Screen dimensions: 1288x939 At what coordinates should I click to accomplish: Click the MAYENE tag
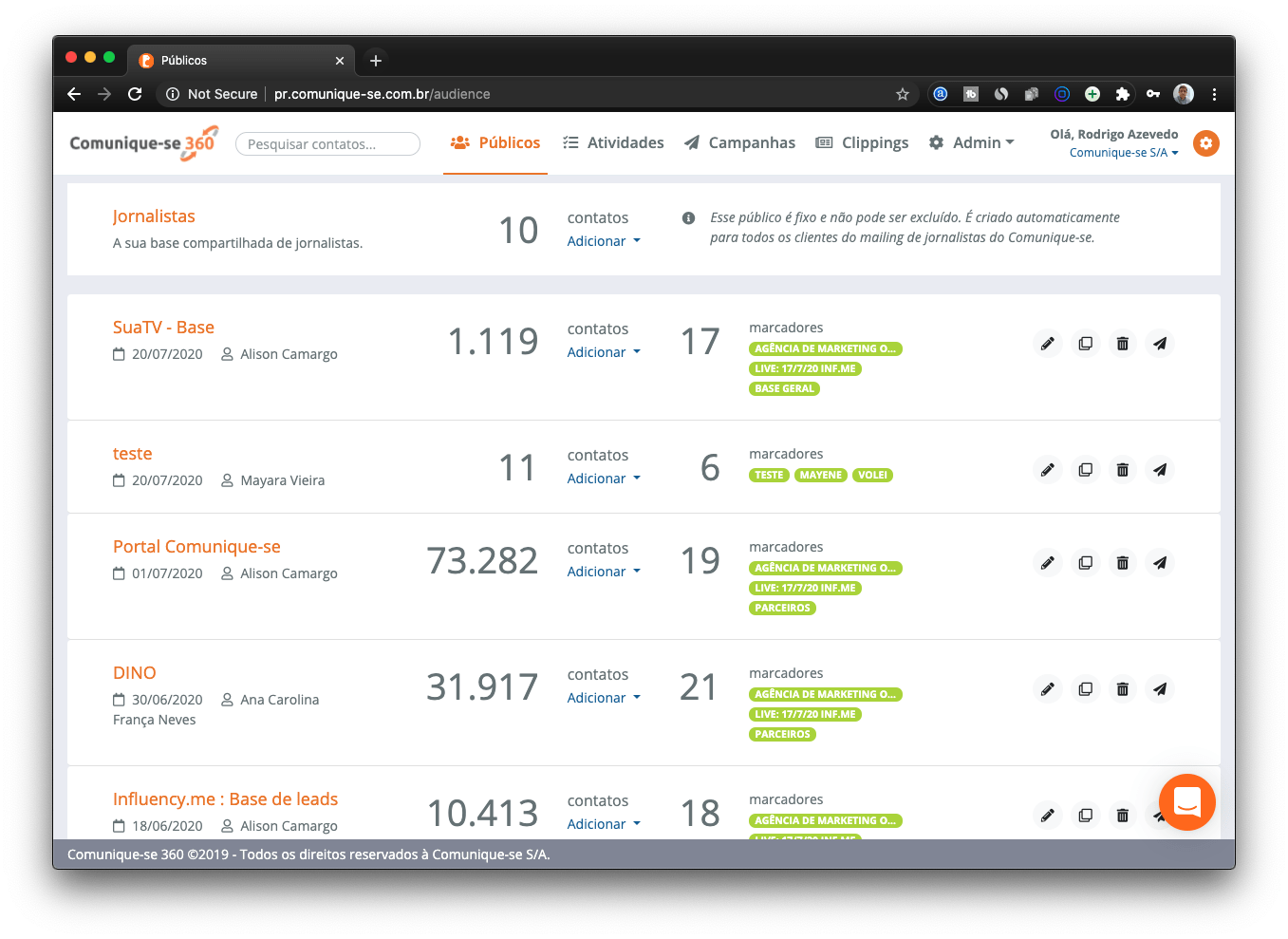tap(821, 475)
